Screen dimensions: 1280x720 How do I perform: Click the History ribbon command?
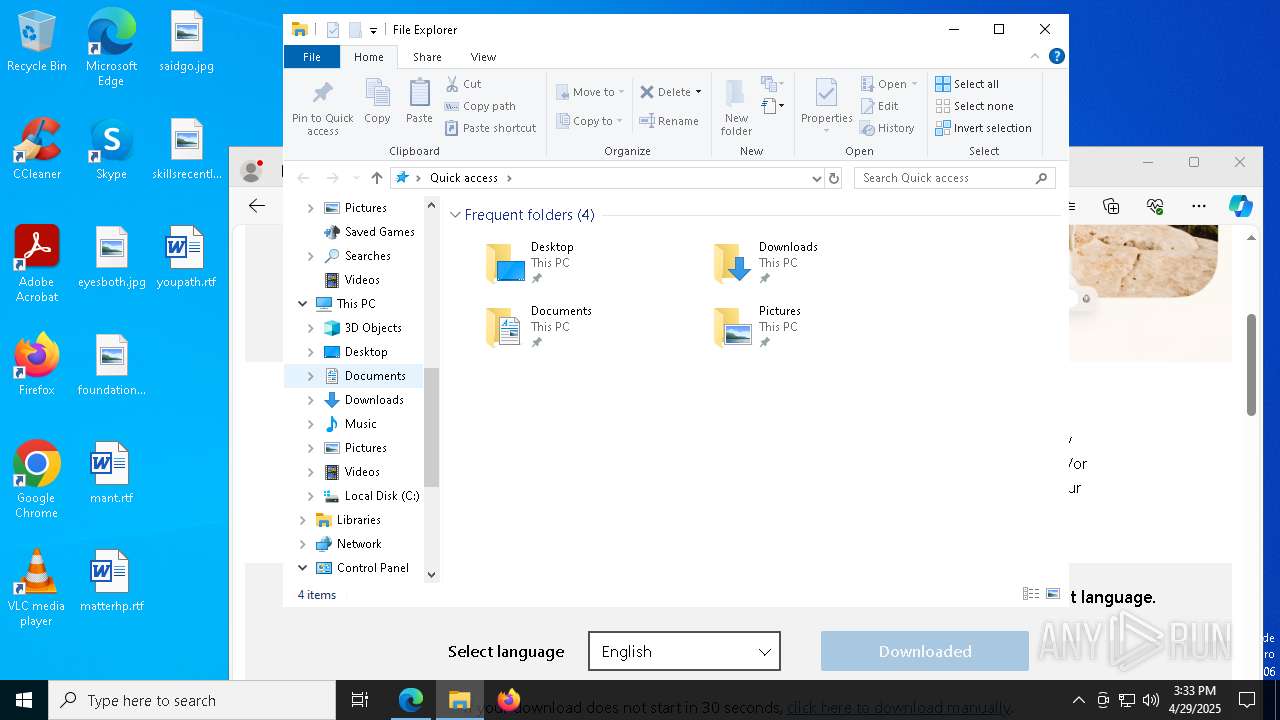point(887,128)
